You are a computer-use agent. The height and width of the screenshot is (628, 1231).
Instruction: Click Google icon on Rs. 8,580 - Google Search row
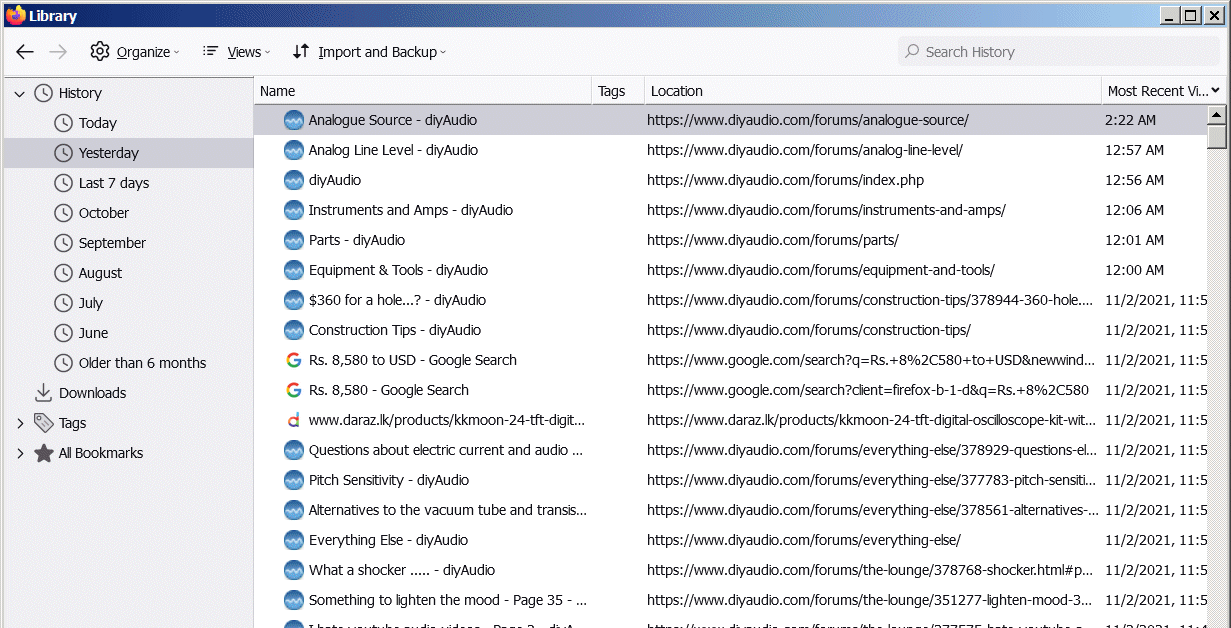tap(293, 390)
